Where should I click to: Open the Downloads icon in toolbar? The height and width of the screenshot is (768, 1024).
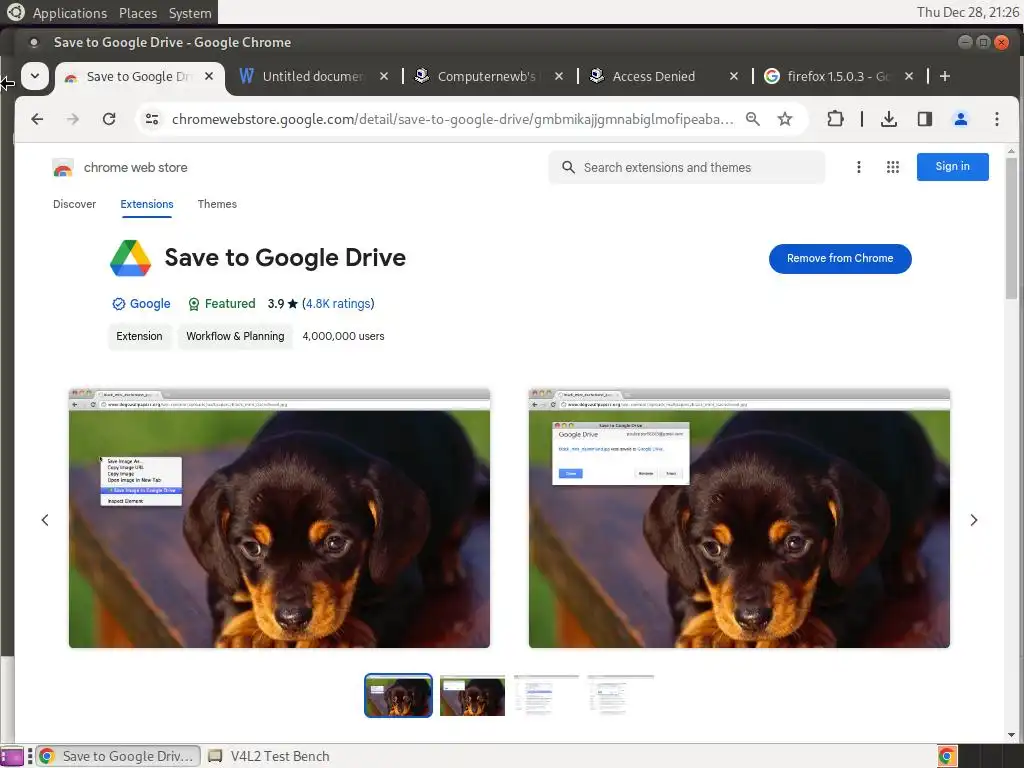tap(889, 119)
